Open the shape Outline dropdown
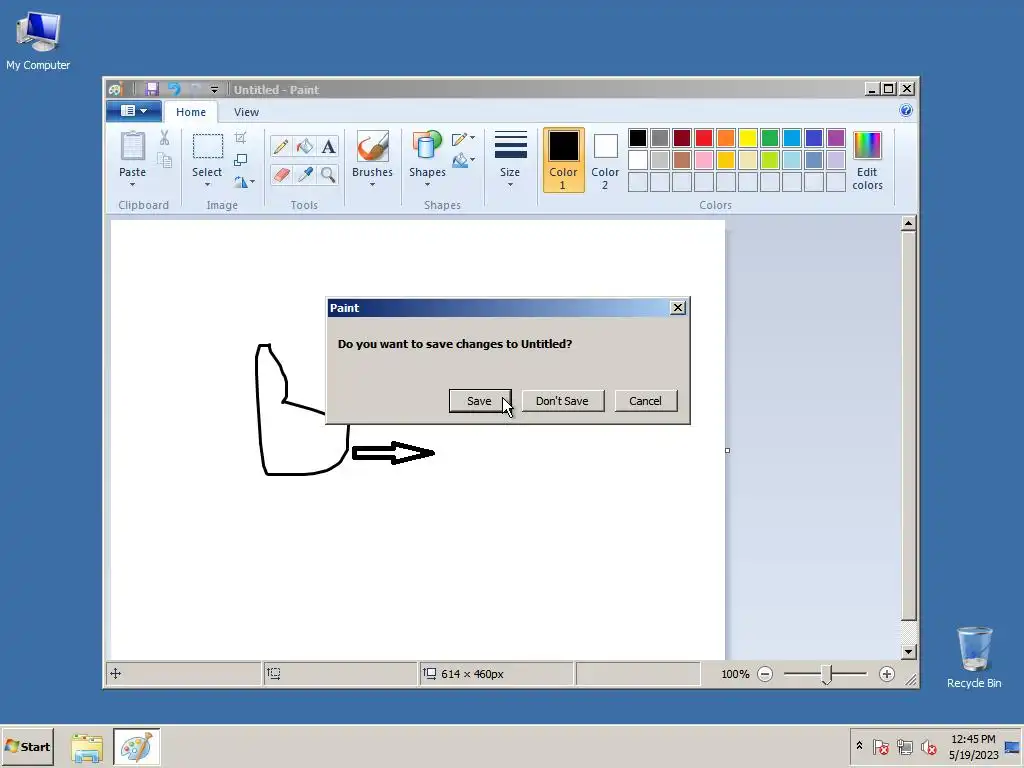The width and height of the screenshot is (1024, 768). coord(463,138)
